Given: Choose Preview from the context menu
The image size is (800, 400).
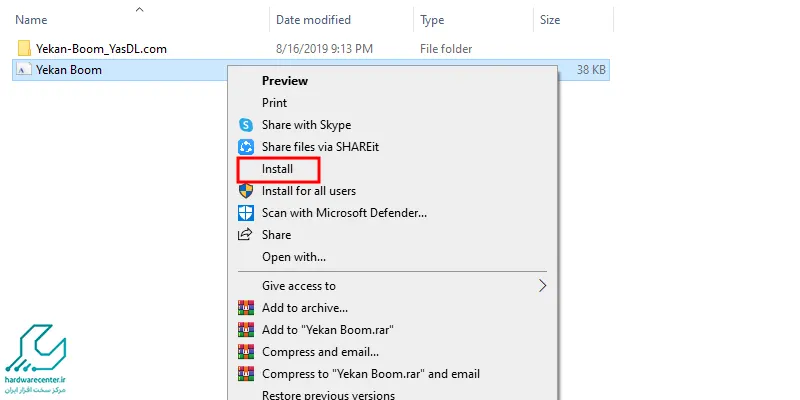Looking at the screenshot, I should [x=285, y=81].
